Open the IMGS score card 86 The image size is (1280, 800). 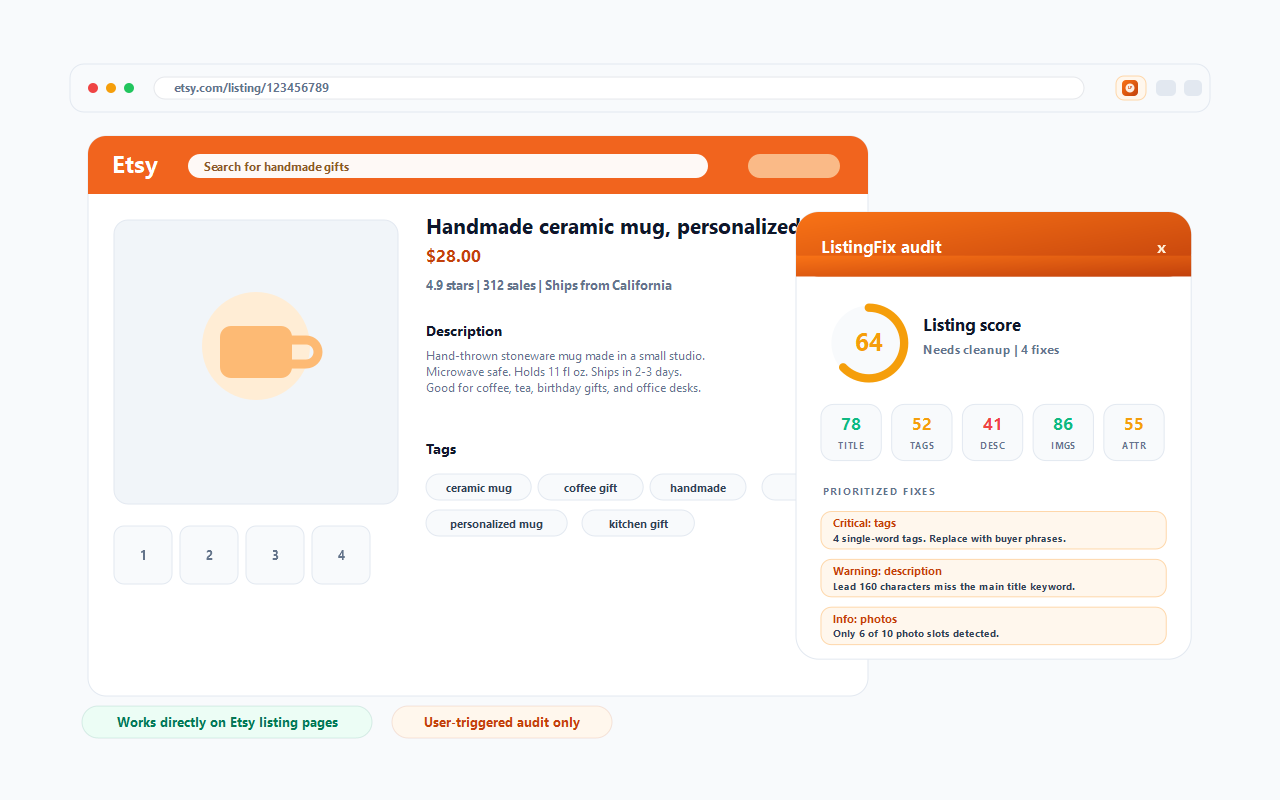pos(1063,432)
